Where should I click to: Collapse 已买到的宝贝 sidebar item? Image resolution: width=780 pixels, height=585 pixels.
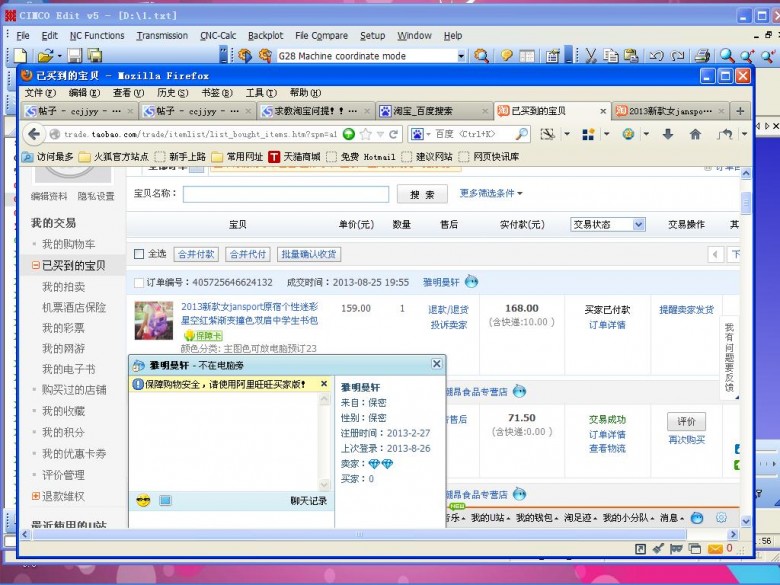pos(36,266)
